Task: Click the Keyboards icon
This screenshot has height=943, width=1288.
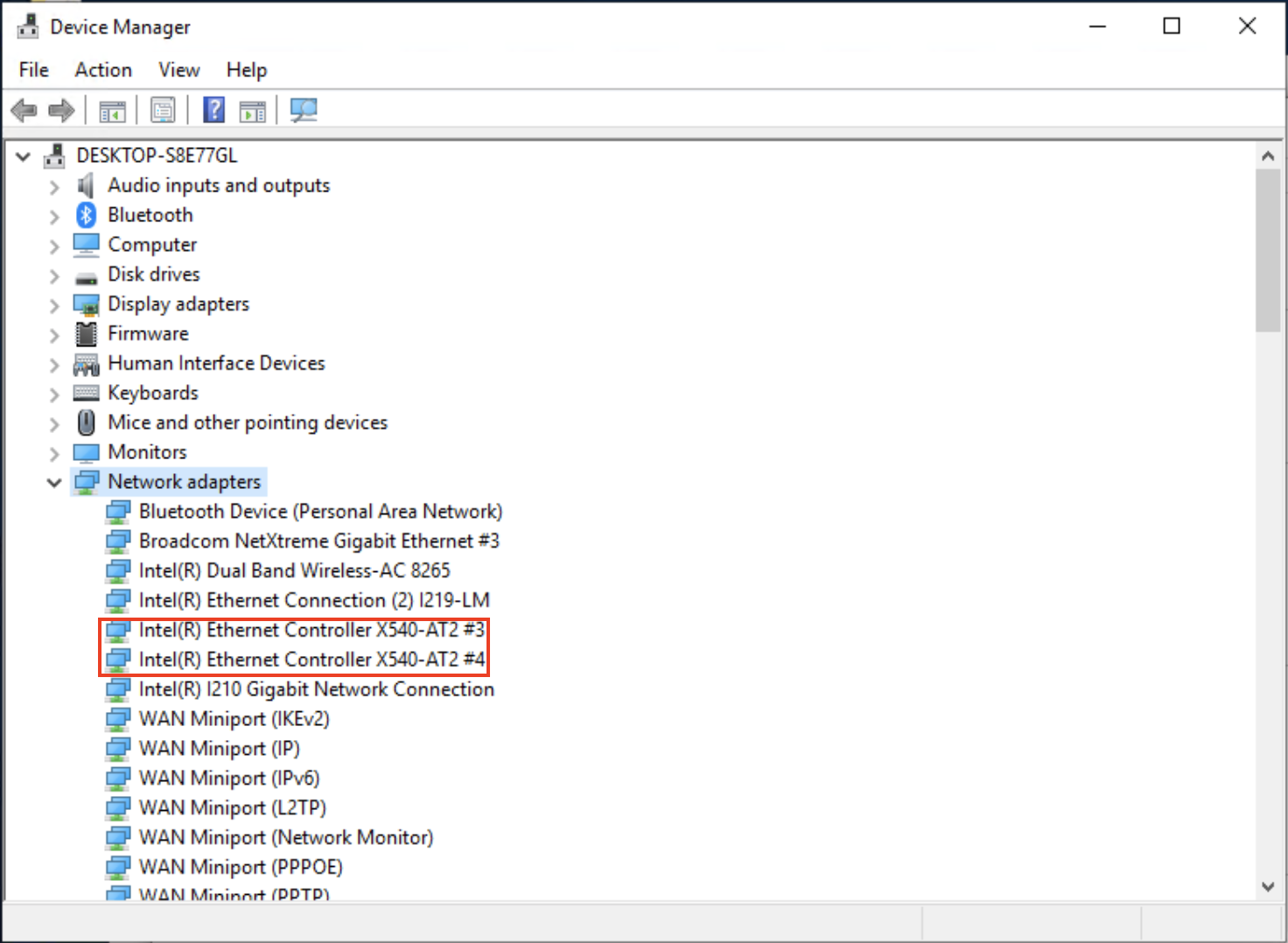Action: 86,393
